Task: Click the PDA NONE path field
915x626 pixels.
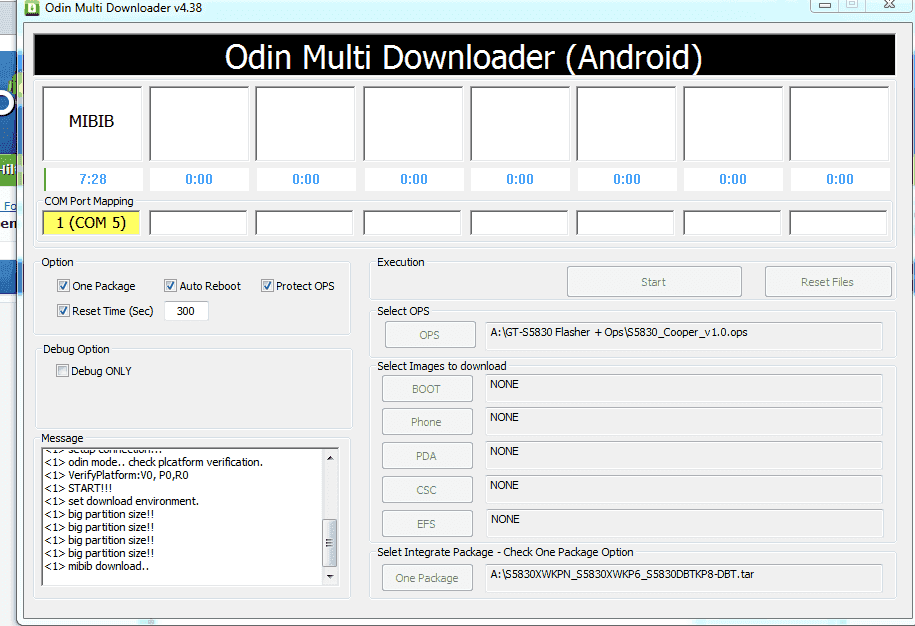Action: pos(684,455)
